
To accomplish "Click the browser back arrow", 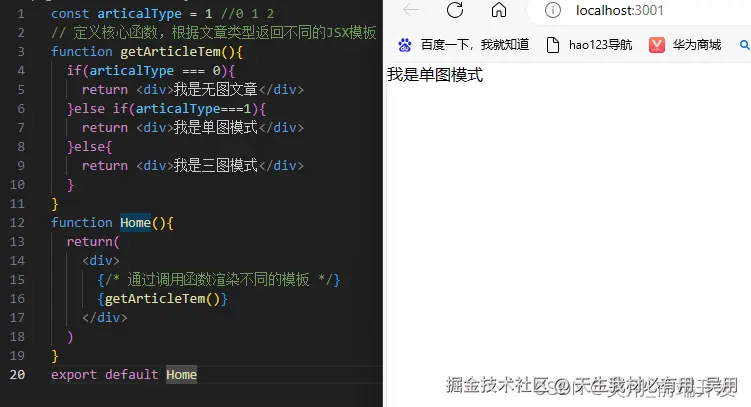I will (x=411, y=10).
